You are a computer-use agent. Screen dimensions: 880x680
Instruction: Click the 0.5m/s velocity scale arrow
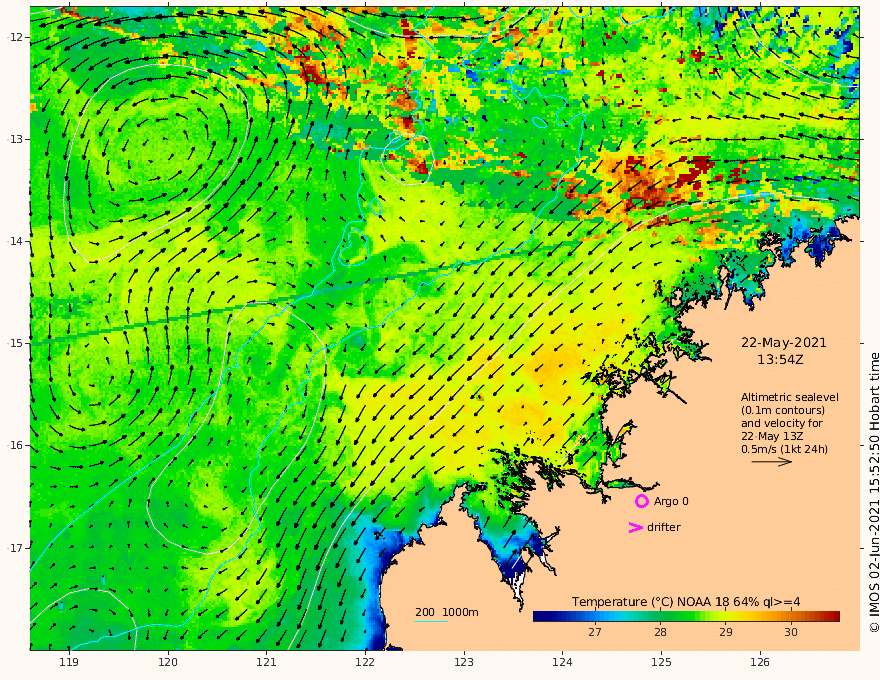click(x=772, y=462)
